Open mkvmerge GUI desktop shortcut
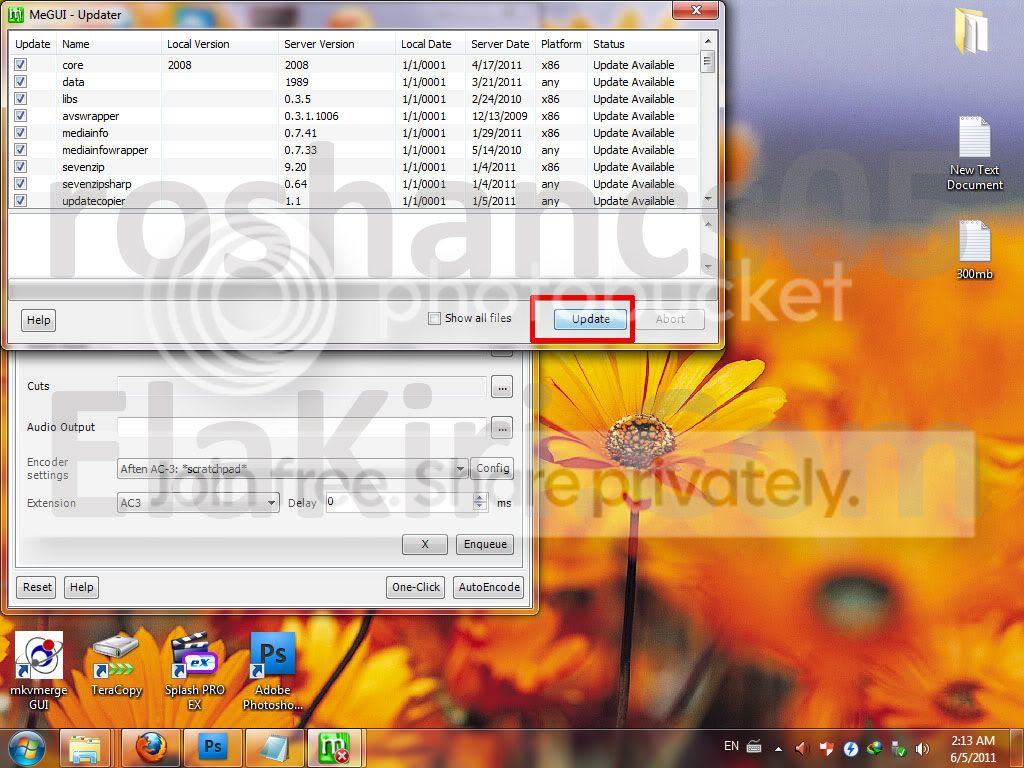 click(x=39, y=669)
